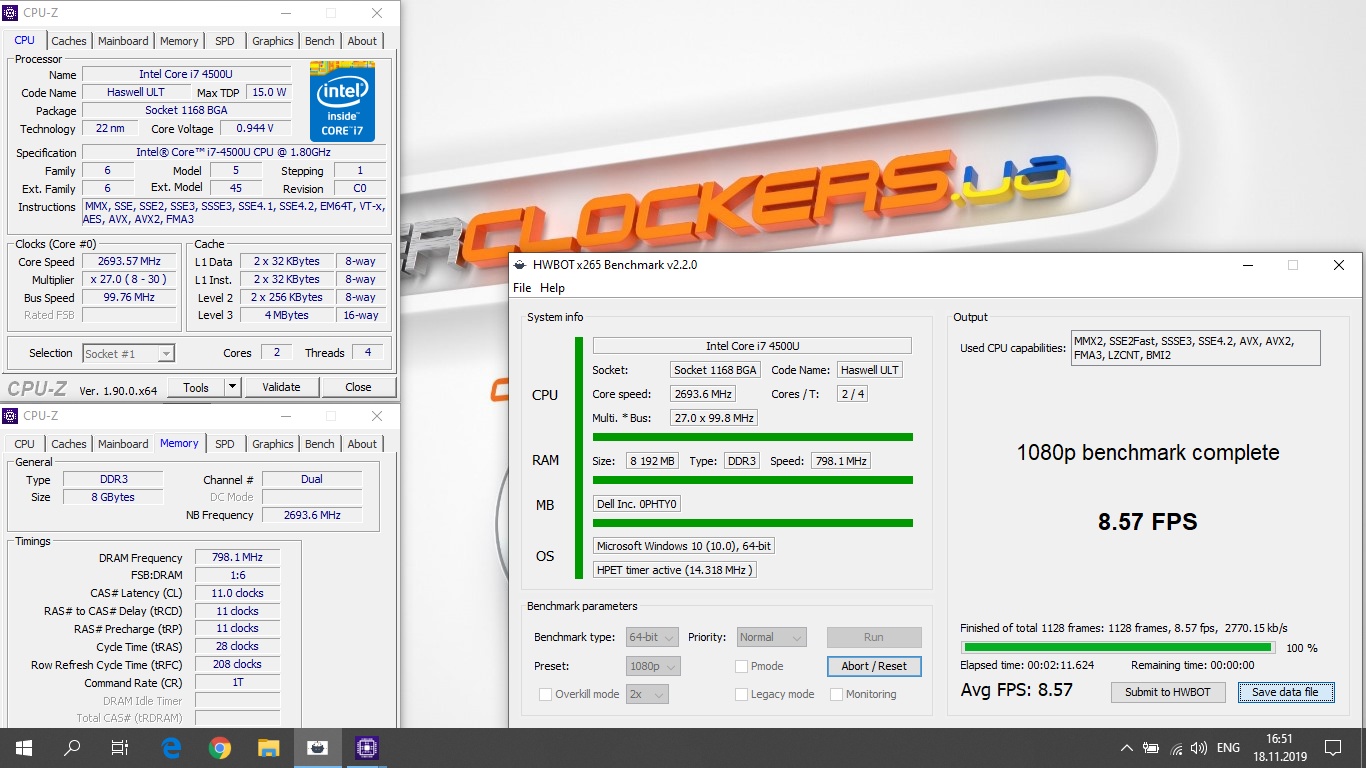The width and height of the screenshot is (1366, 768).
Task: Click the Used CPU capabilities text box
Action: pyautogui.click(x=1195, y=348)
